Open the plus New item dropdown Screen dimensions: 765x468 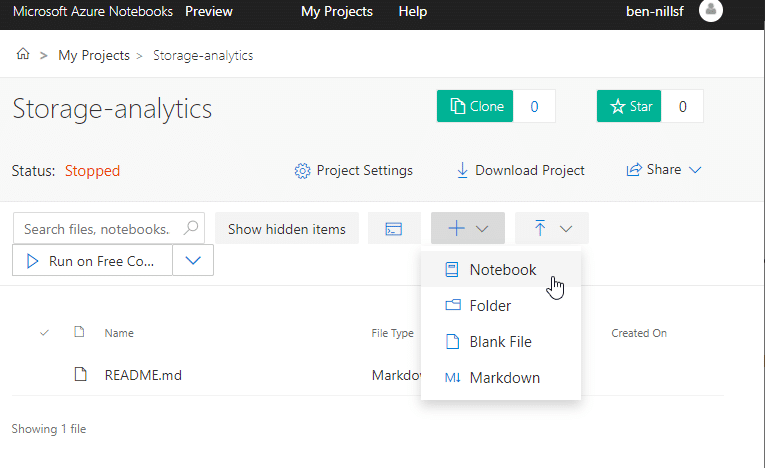click(x=467, y=228)
